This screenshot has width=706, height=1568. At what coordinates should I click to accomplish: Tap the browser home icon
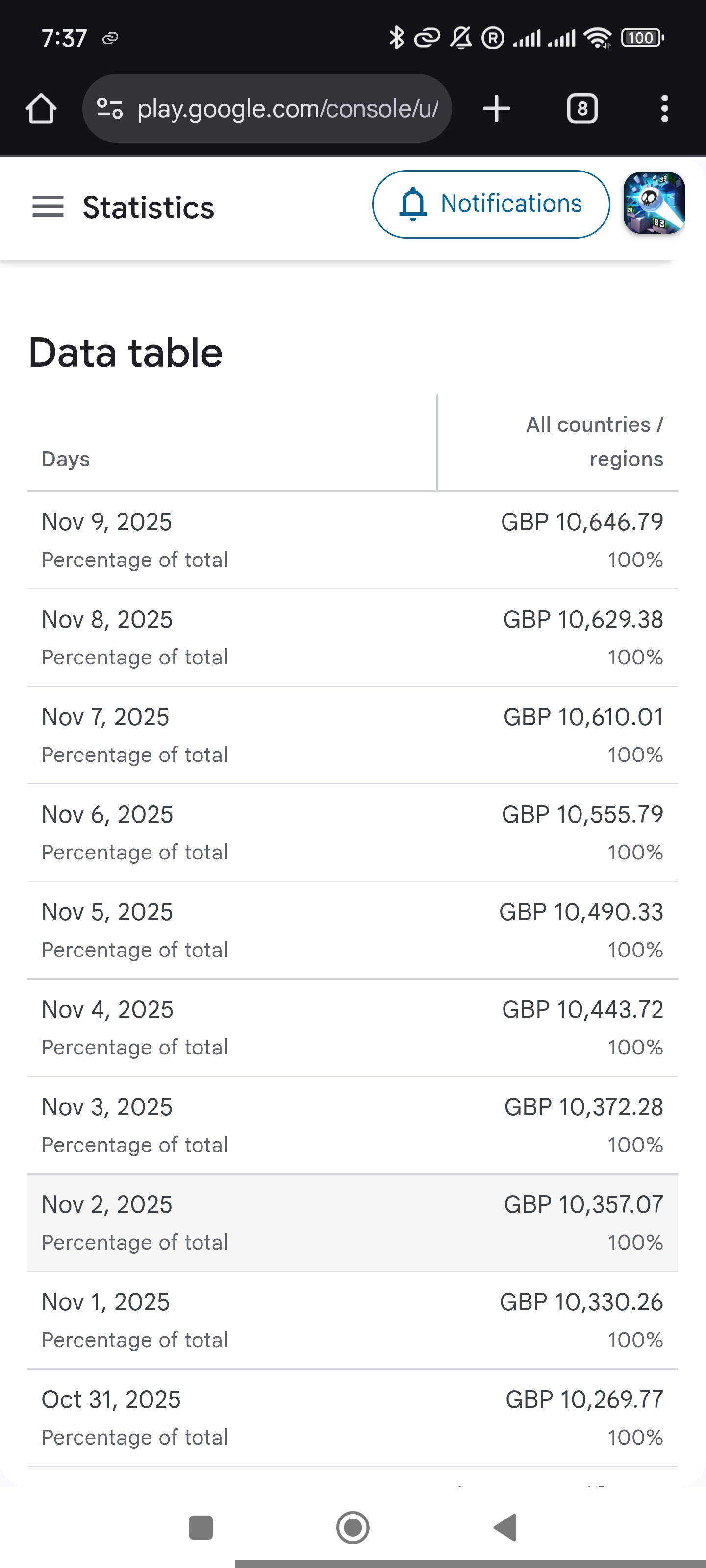41,109
